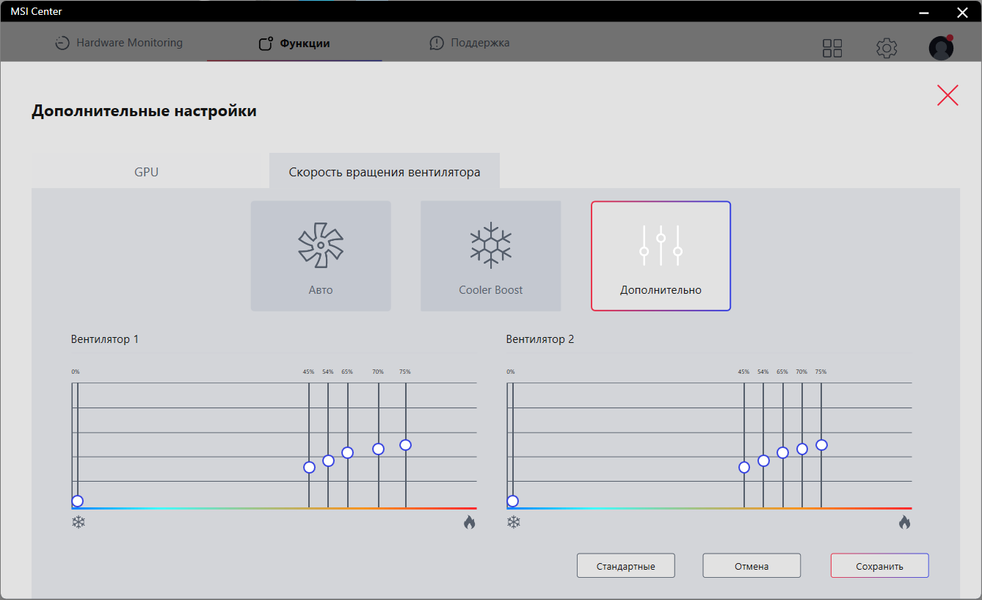Open the apps grid icon
The image size is (982, 600).
tap(832, 48)
